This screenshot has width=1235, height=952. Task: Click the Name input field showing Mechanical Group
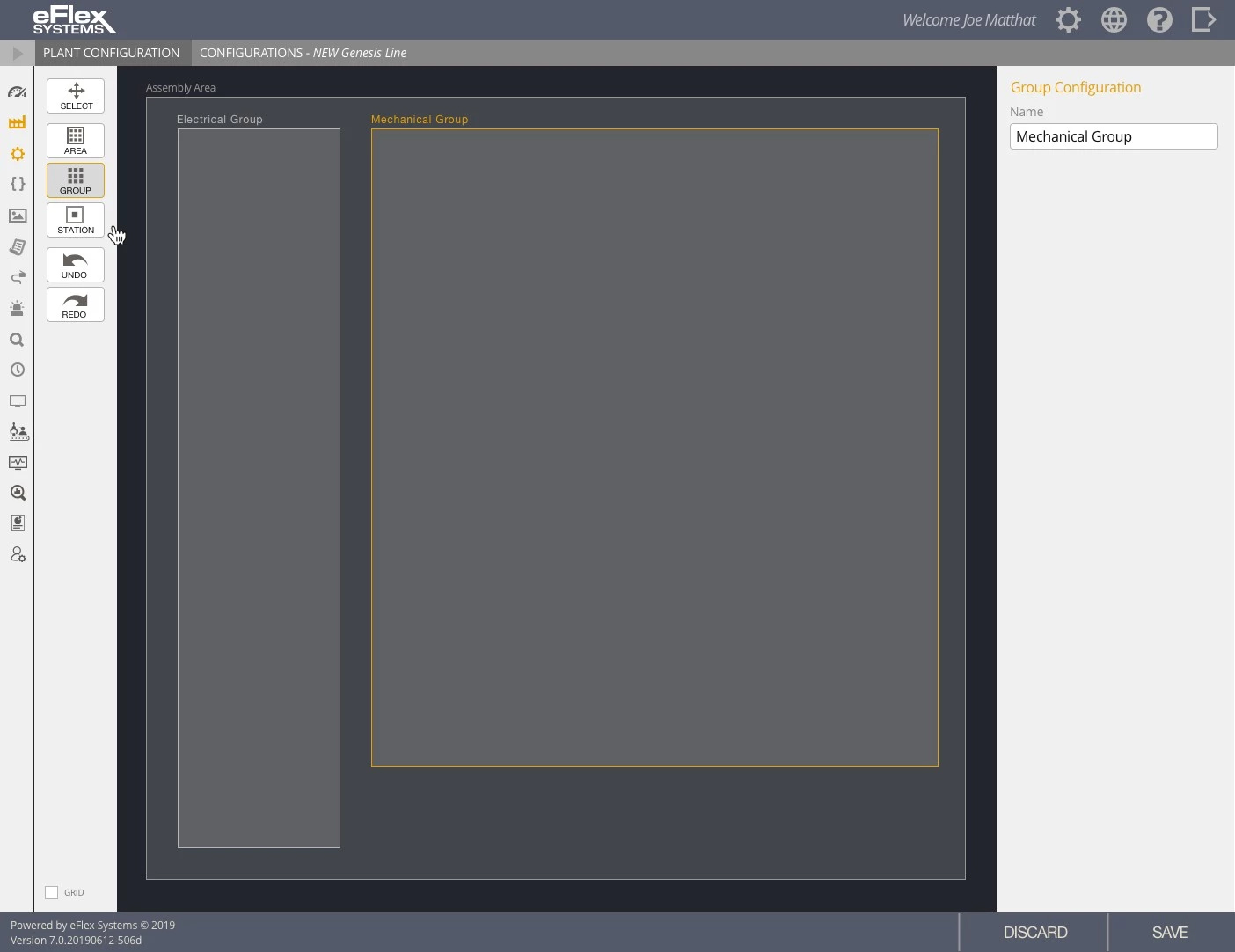[x=1114, y=136]
